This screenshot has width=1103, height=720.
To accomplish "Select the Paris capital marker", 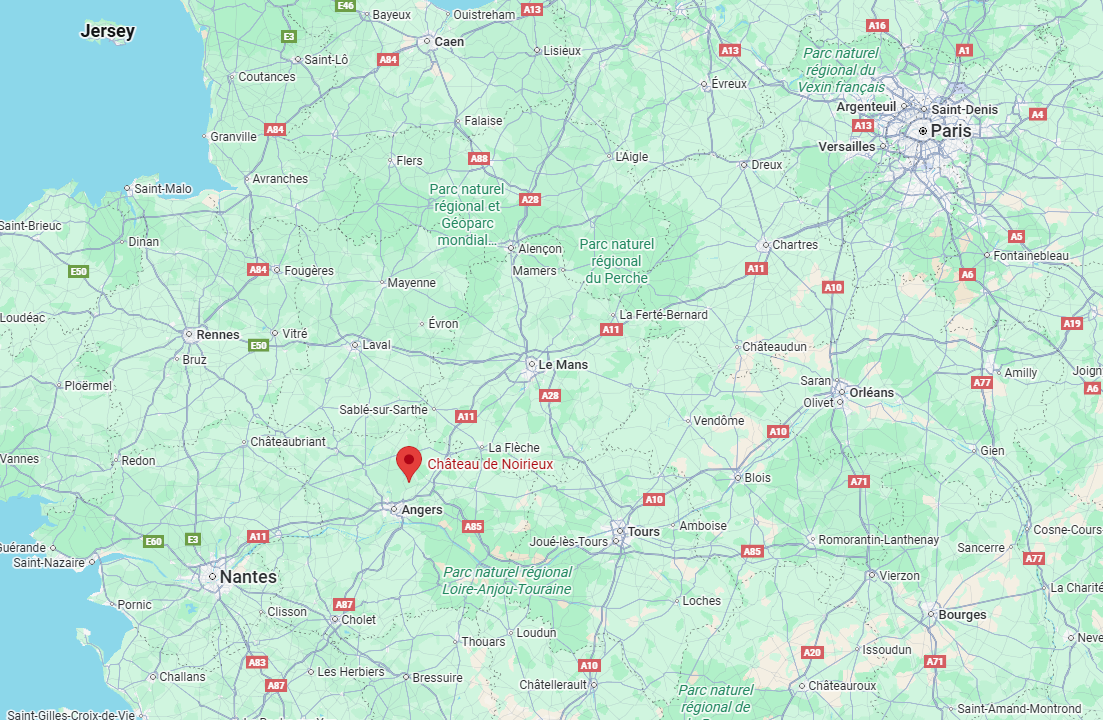I will [922, 131].
